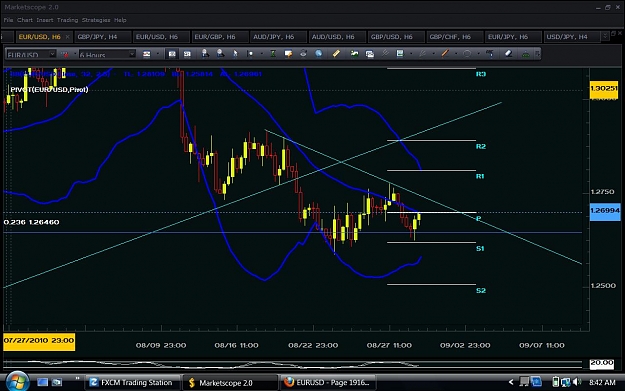Select the text label tool

pos(490,53)
